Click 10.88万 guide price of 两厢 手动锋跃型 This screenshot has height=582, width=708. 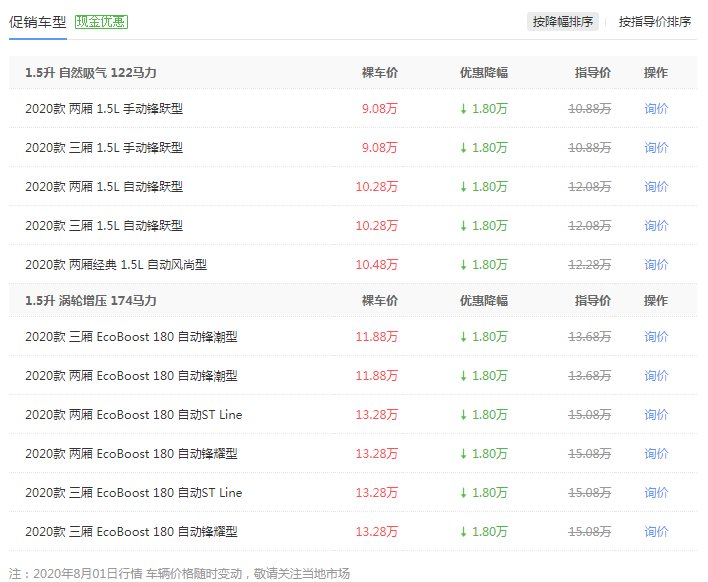(589, 108)
